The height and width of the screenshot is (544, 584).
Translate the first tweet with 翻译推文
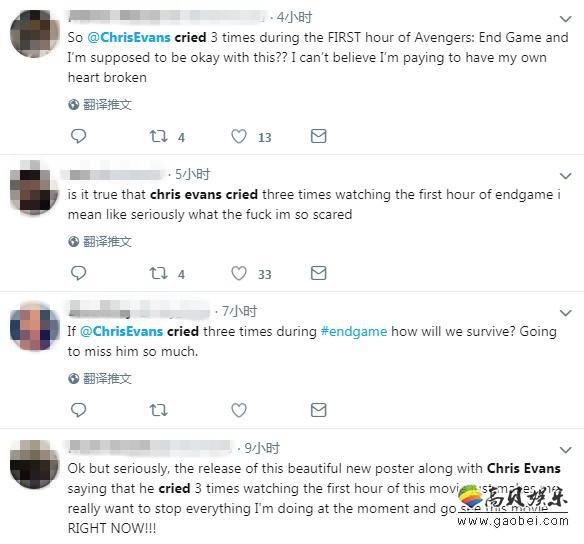tap(100, 105)
